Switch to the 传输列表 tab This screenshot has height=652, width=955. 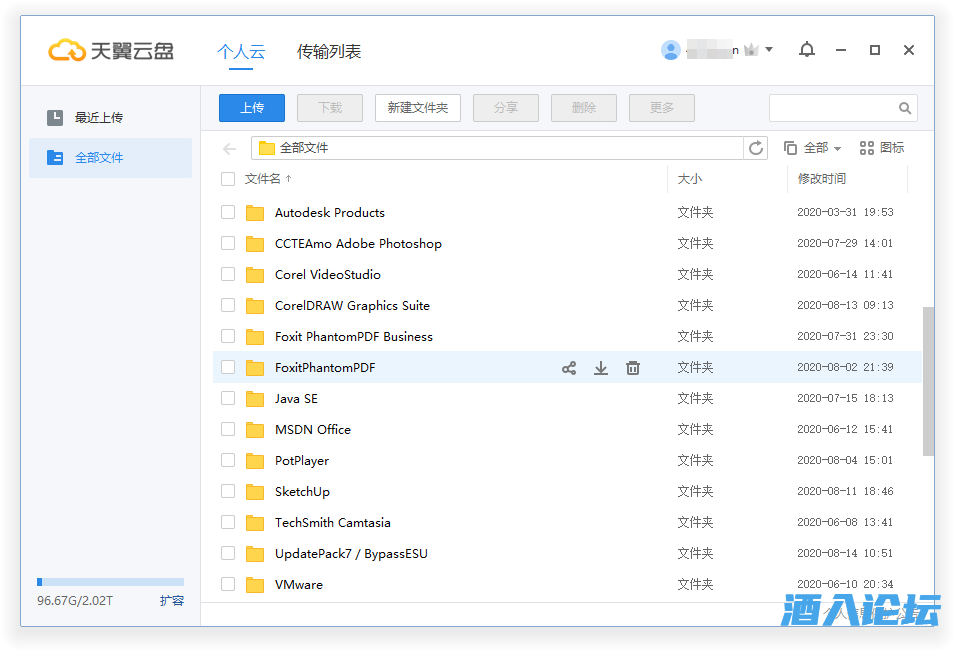coord(329,51)
